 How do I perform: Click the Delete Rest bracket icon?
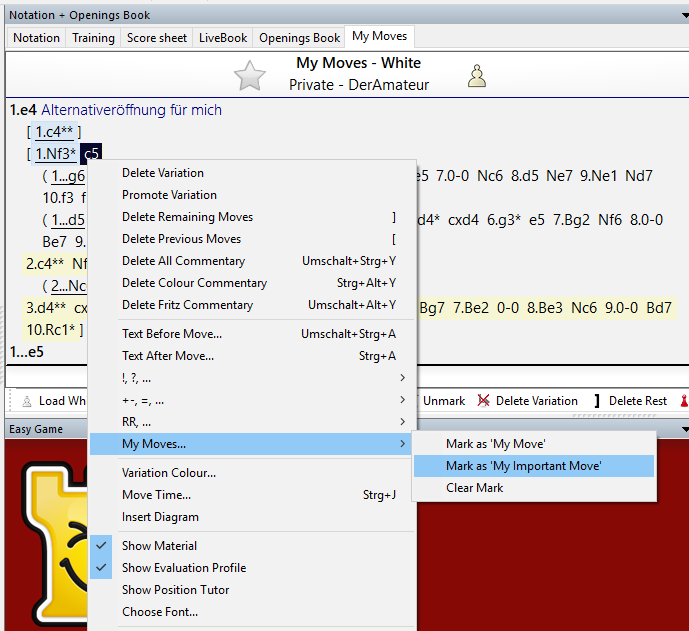coord(596,401)
